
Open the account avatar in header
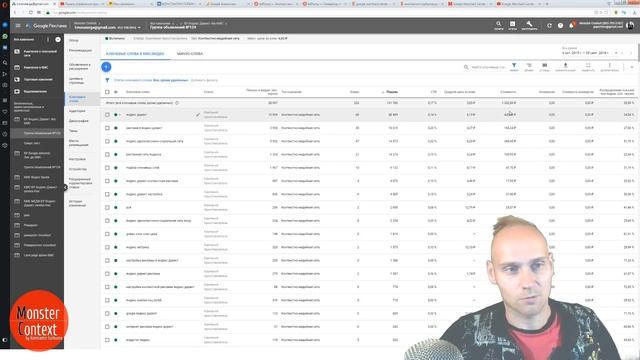click(x=630, y=26)
